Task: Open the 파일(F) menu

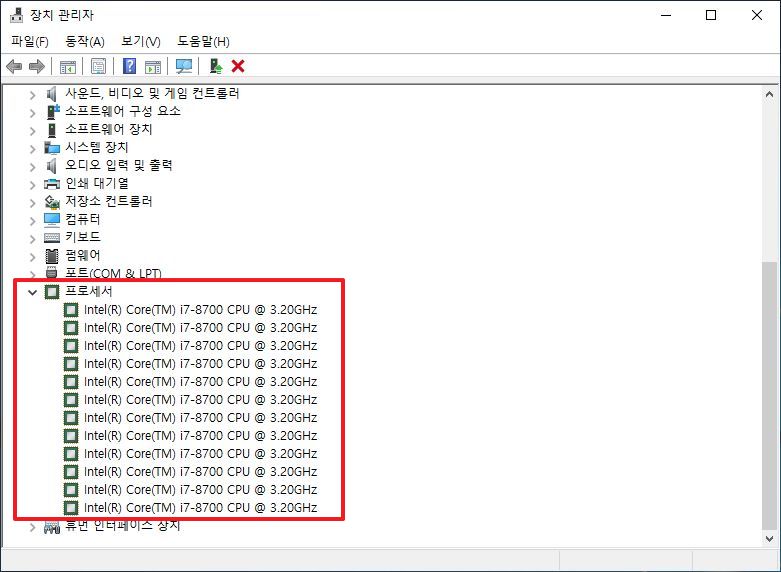Action: coord(30,41)
